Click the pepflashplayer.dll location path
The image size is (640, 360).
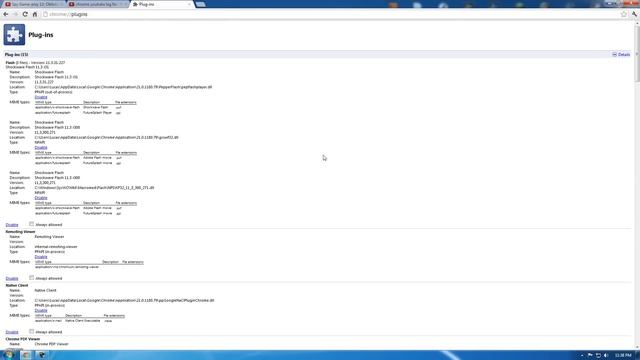pos(123,87)
